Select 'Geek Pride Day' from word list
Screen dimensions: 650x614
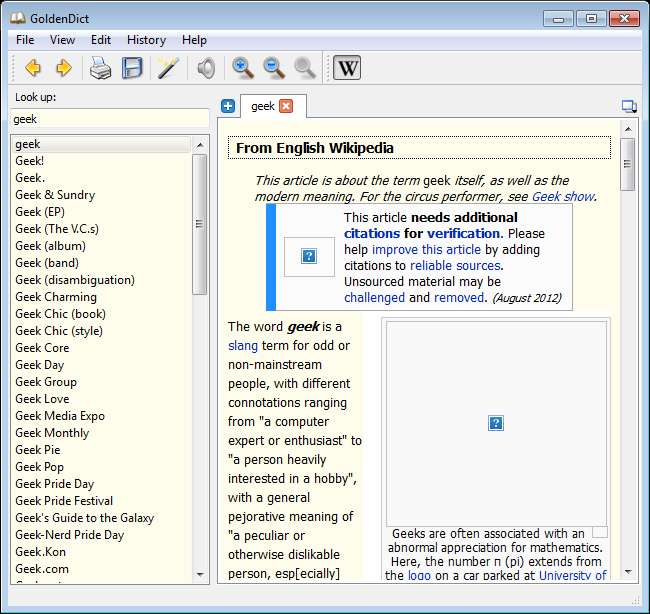(55, 484)
